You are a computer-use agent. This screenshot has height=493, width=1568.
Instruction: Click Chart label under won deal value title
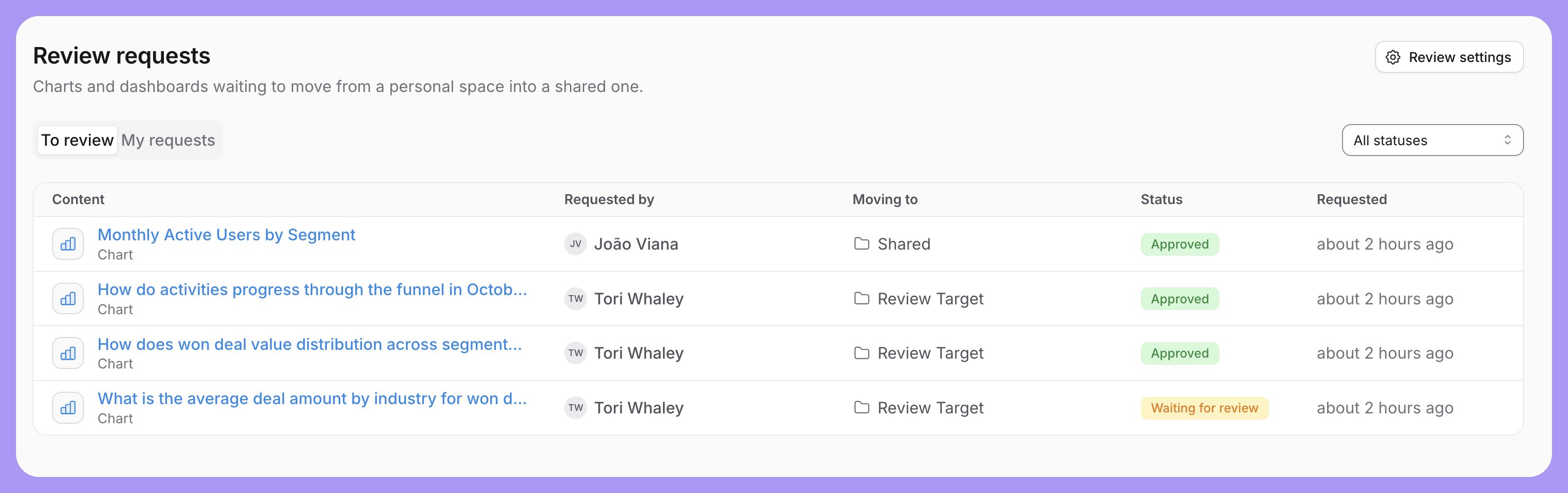pos(115,363)
